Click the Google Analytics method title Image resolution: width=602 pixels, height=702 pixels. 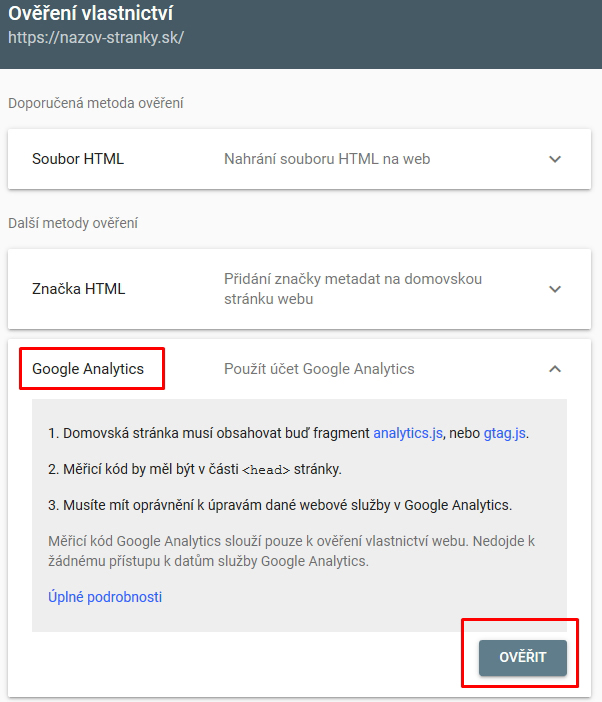88,369
